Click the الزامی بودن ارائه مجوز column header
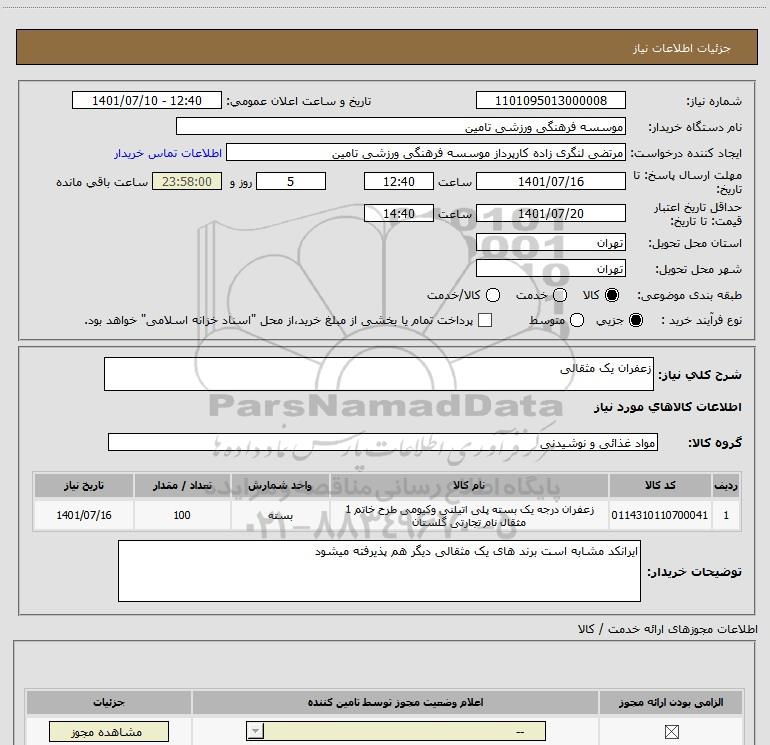The height and width of the screenshot is (745, 770). (x=671, y=702)
